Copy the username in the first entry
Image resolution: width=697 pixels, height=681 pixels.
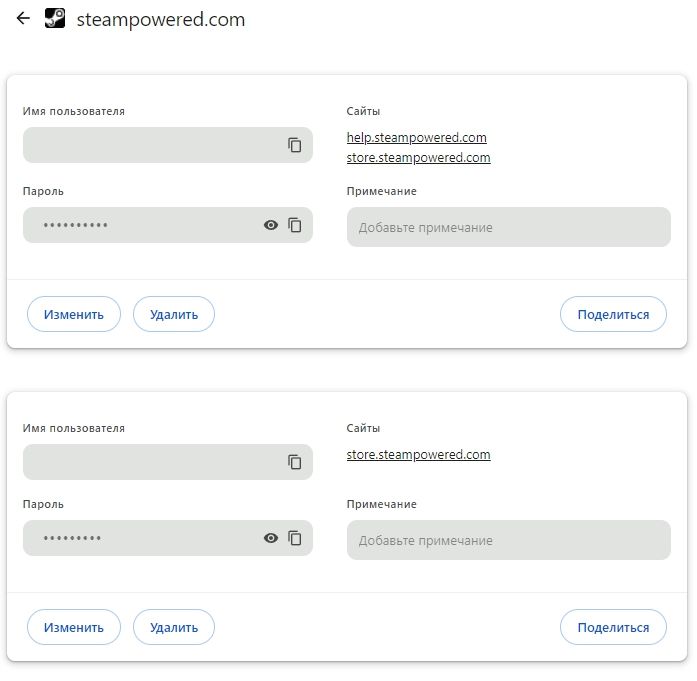coord(295,145)
